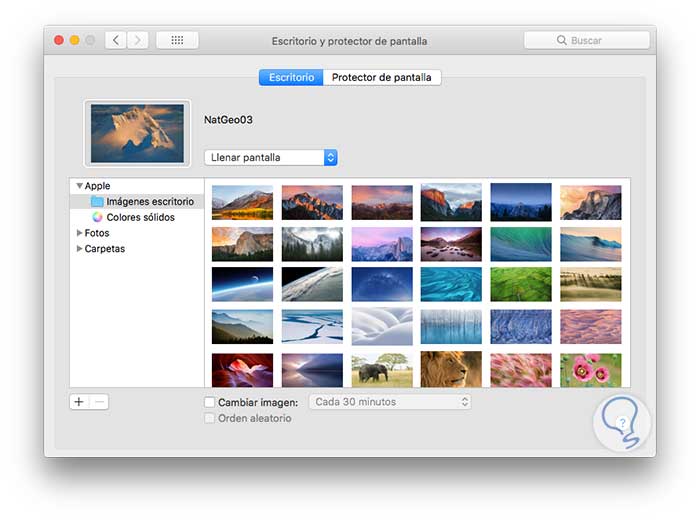700x520 pixels.
Task: Choose the lion wallpaper
Action: point(451,369)
